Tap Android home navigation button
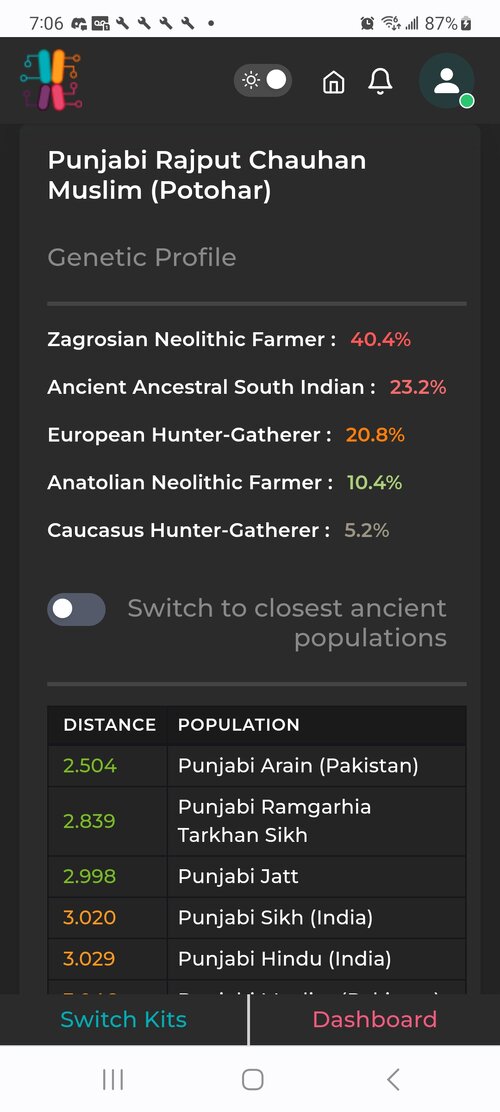The width and height of the screenshot is (500, 1112). (x=252, y=1079)
